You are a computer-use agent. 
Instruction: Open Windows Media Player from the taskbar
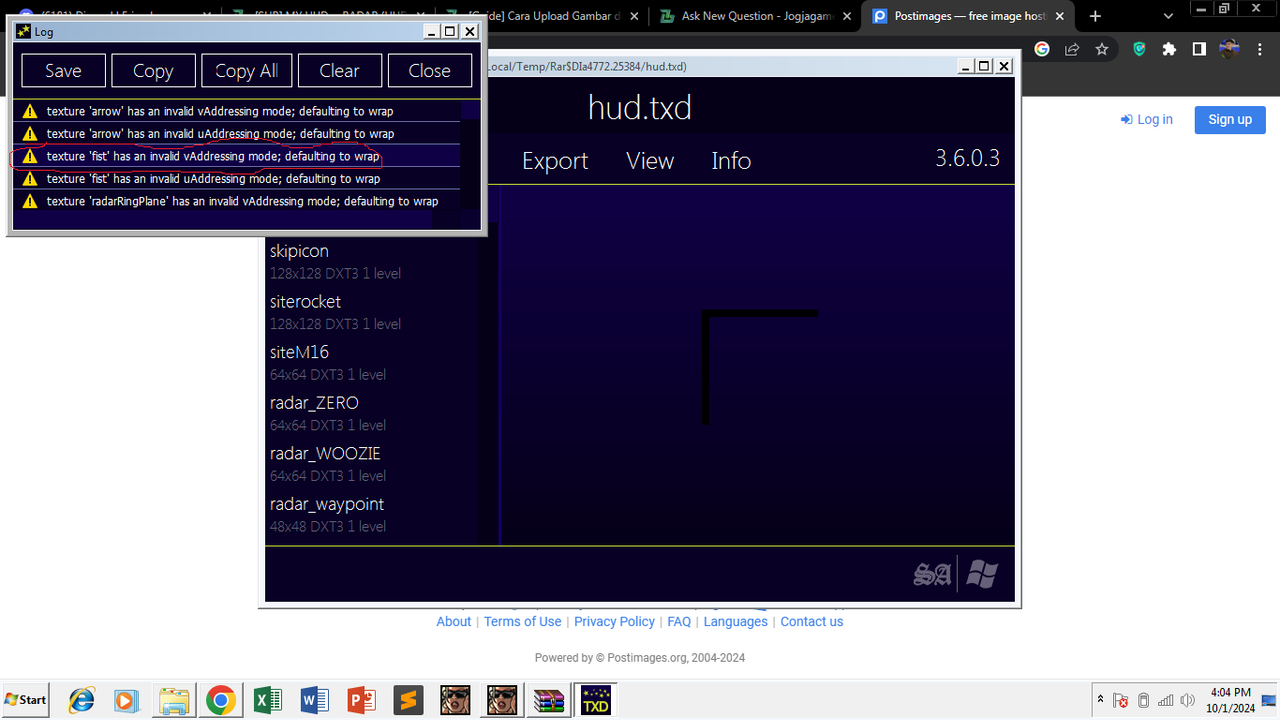[x=127, y=699]
